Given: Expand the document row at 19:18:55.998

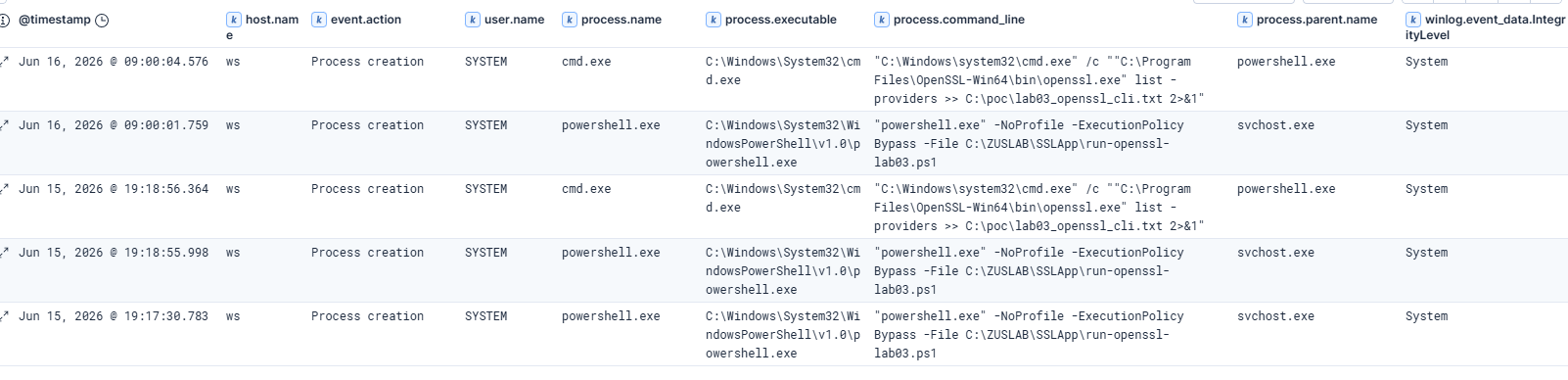Looking at the screenshot, I should [x=4, y=253].
